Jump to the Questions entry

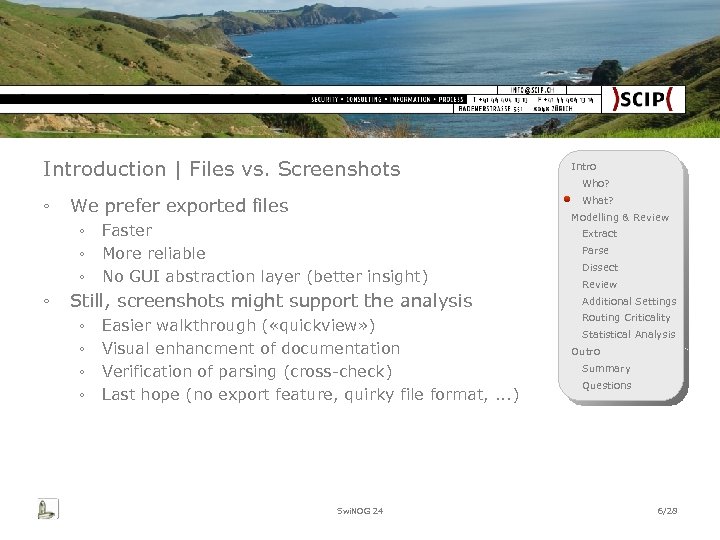point(607,386)
